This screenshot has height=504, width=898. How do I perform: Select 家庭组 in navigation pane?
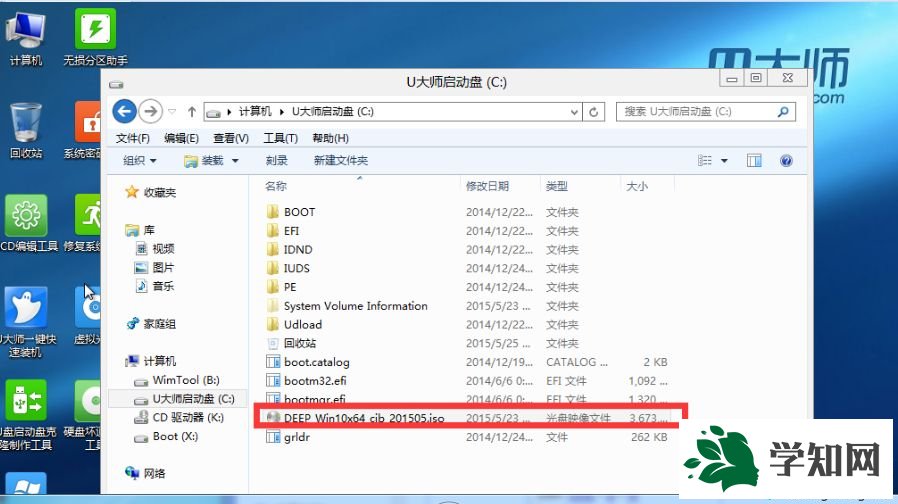151,324
